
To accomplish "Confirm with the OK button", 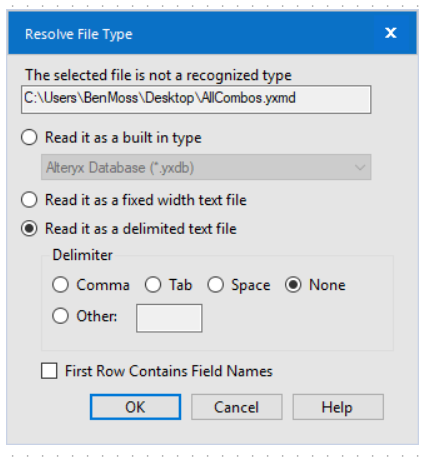I will 135,407.
